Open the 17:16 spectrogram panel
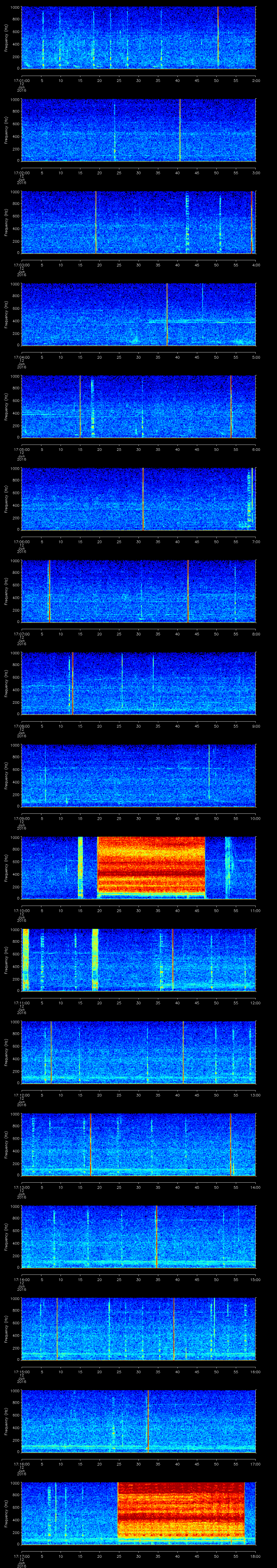The image size is (277, 1568). [138, 1421]
